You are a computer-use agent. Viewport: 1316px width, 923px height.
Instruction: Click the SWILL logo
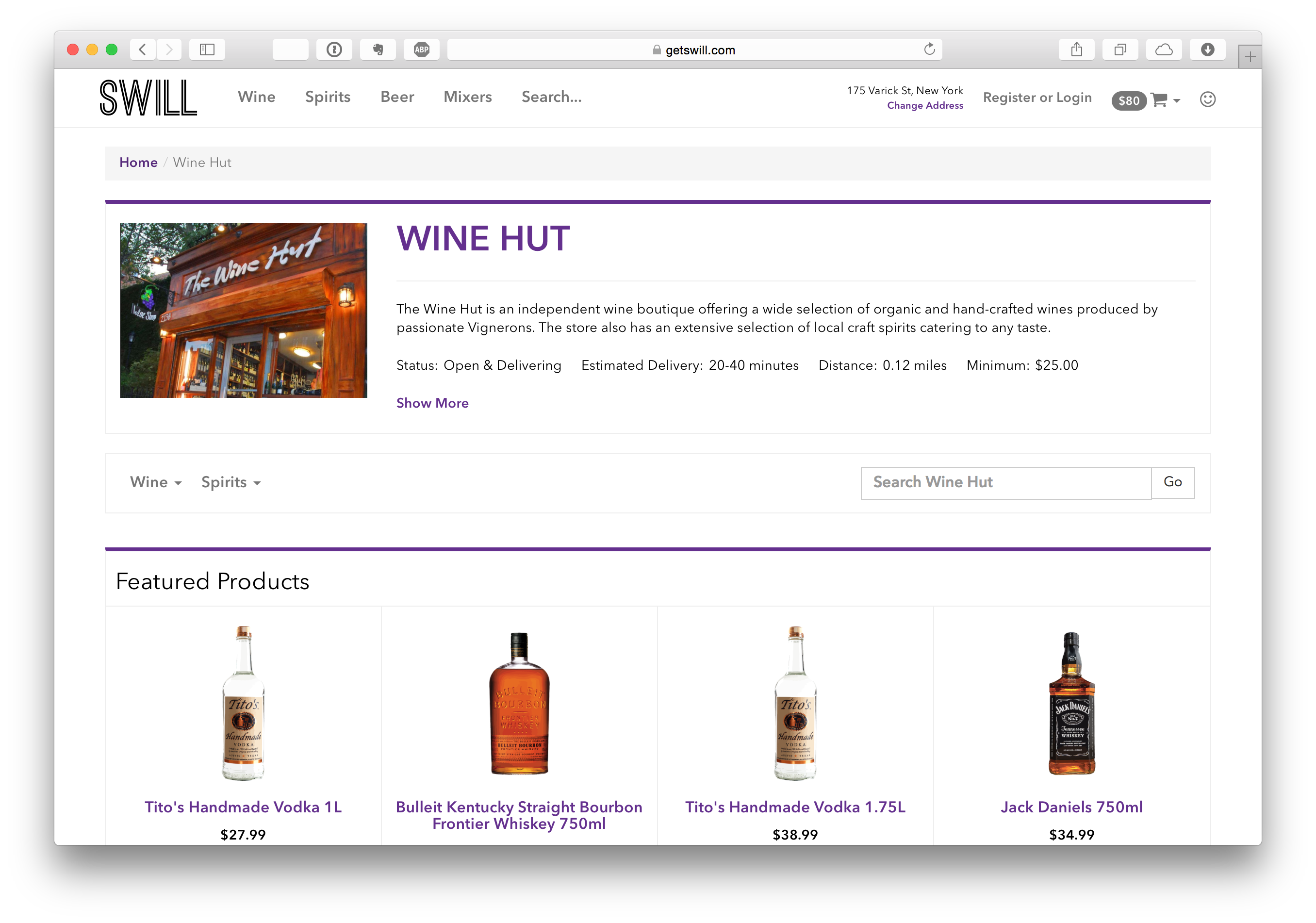pyautogui.click(x=148, y=98)
